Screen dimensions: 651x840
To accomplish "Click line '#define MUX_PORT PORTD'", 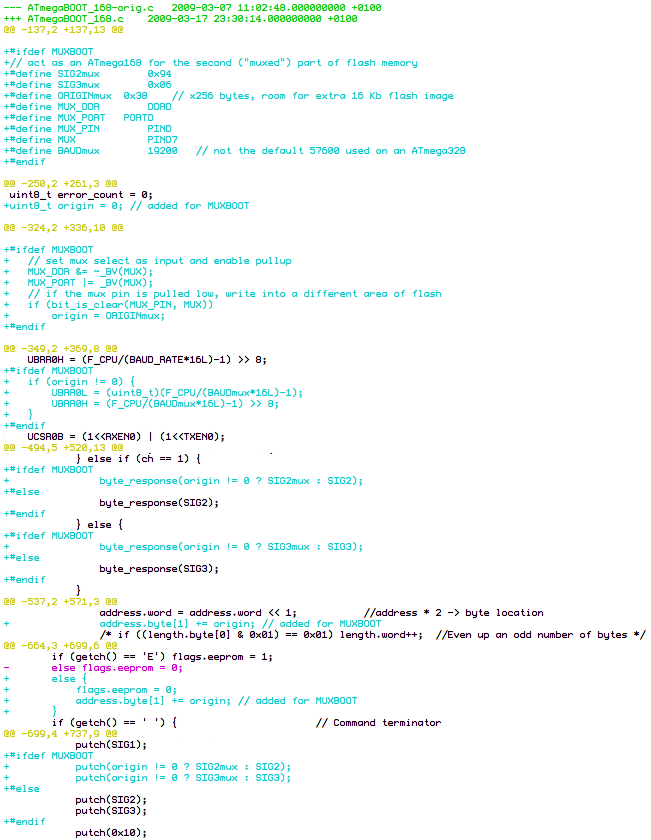I will coord(78,118).
